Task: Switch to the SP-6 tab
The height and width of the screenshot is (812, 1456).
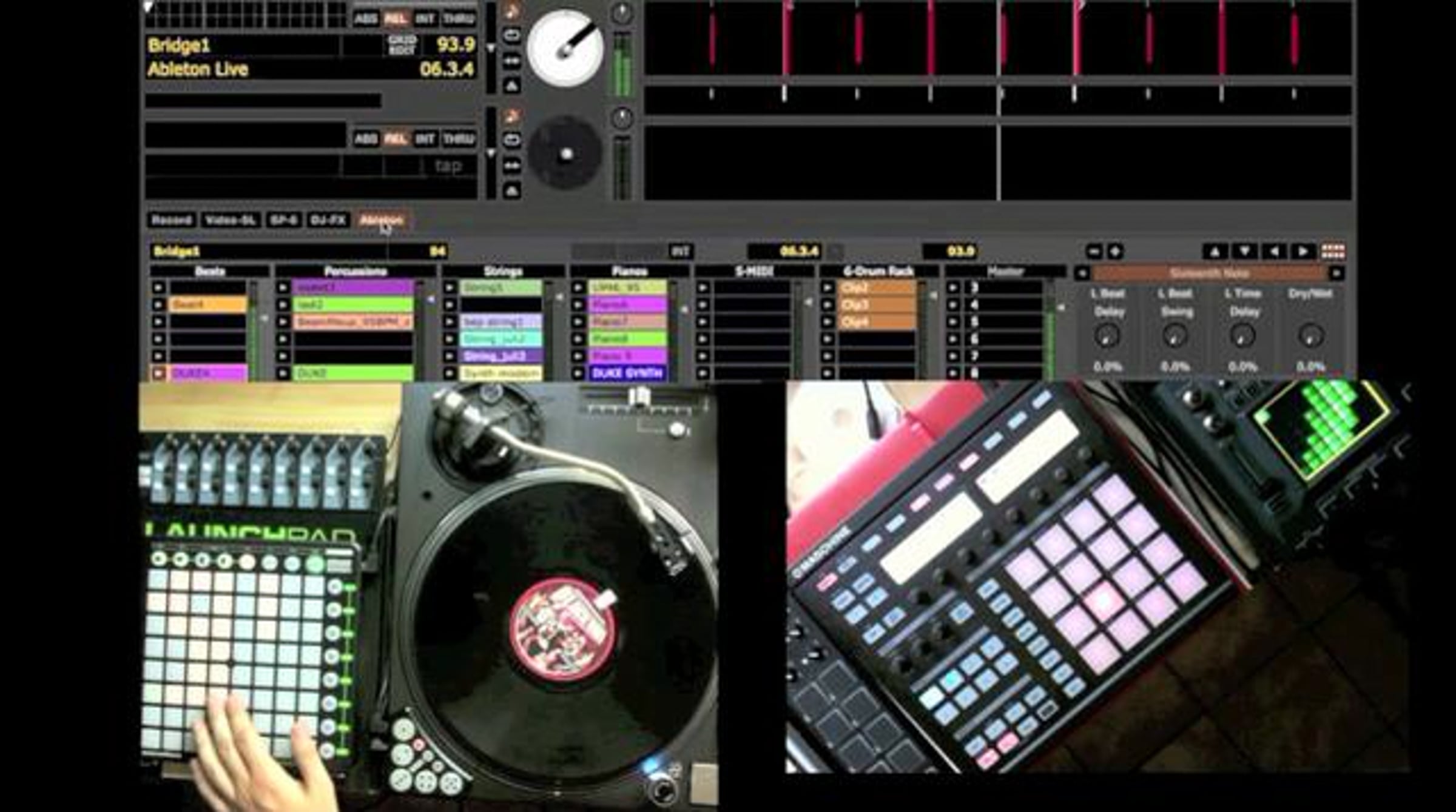Action: coord(283,220)
